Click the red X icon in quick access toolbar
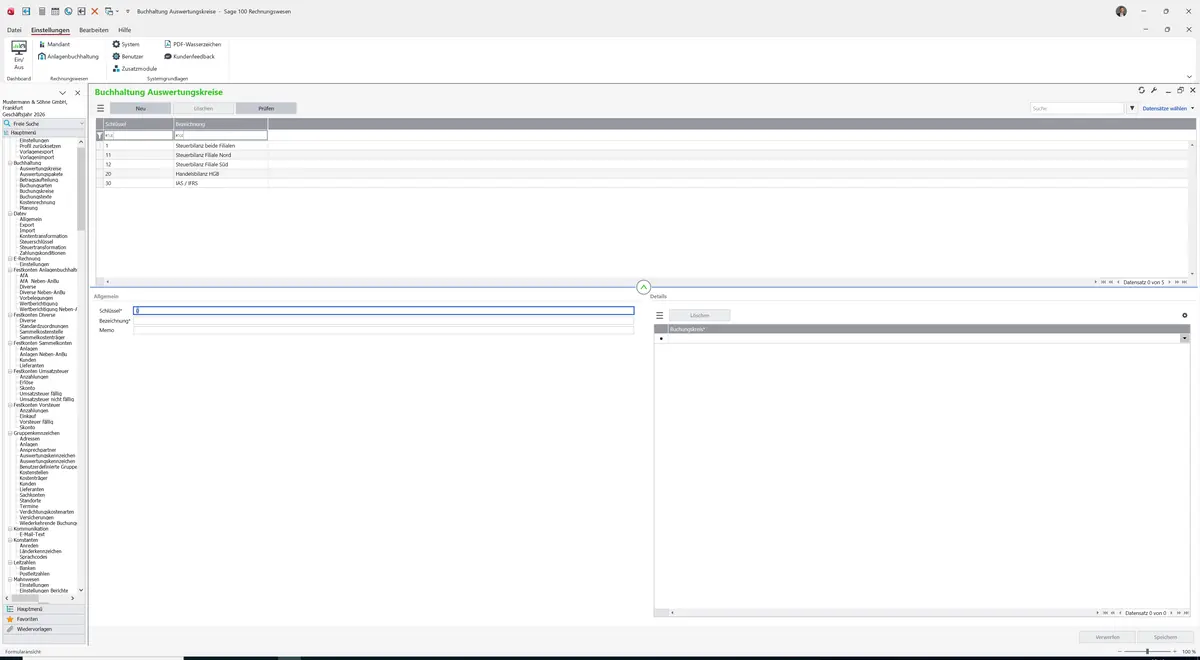Screen dimensions: 1200x660 pos(95,11)
